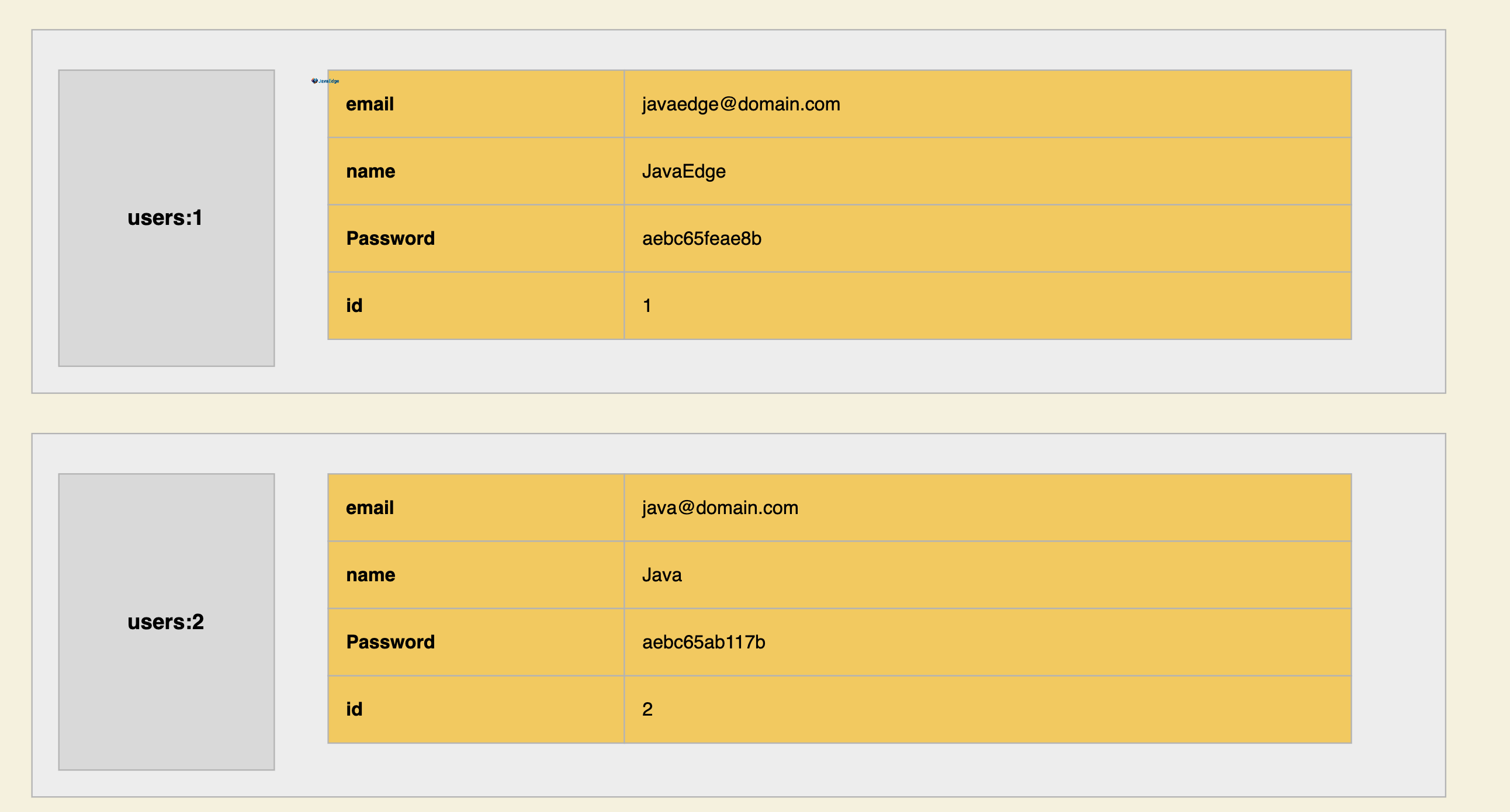Select the users:1 key box

coord(166,218)
